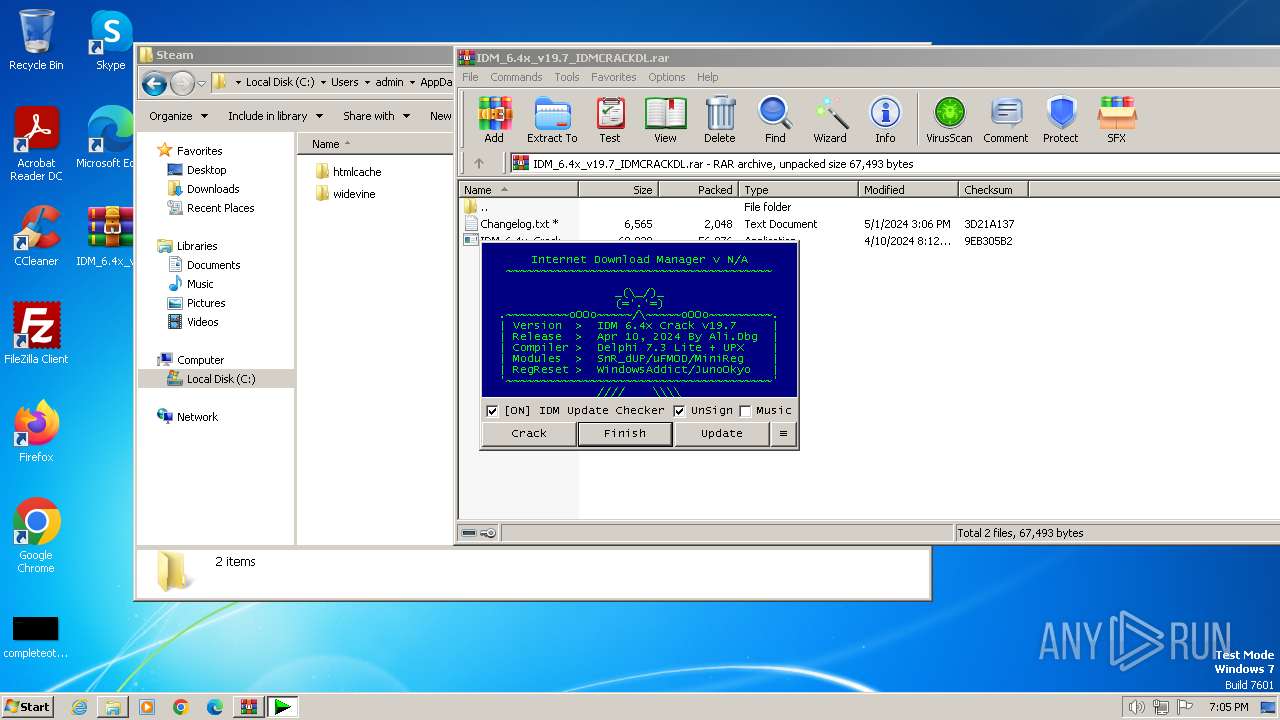This screenshot has width=1280, height=720.
Task: Expand the Explorer recent pages arrow
Action: click(202, 83)
